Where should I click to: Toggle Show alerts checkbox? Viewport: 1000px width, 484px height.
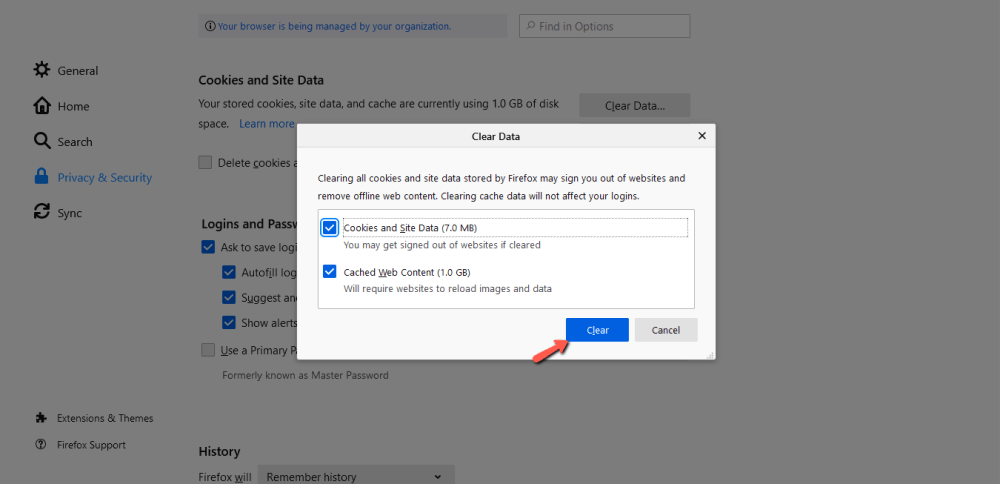tap(229, 323)
